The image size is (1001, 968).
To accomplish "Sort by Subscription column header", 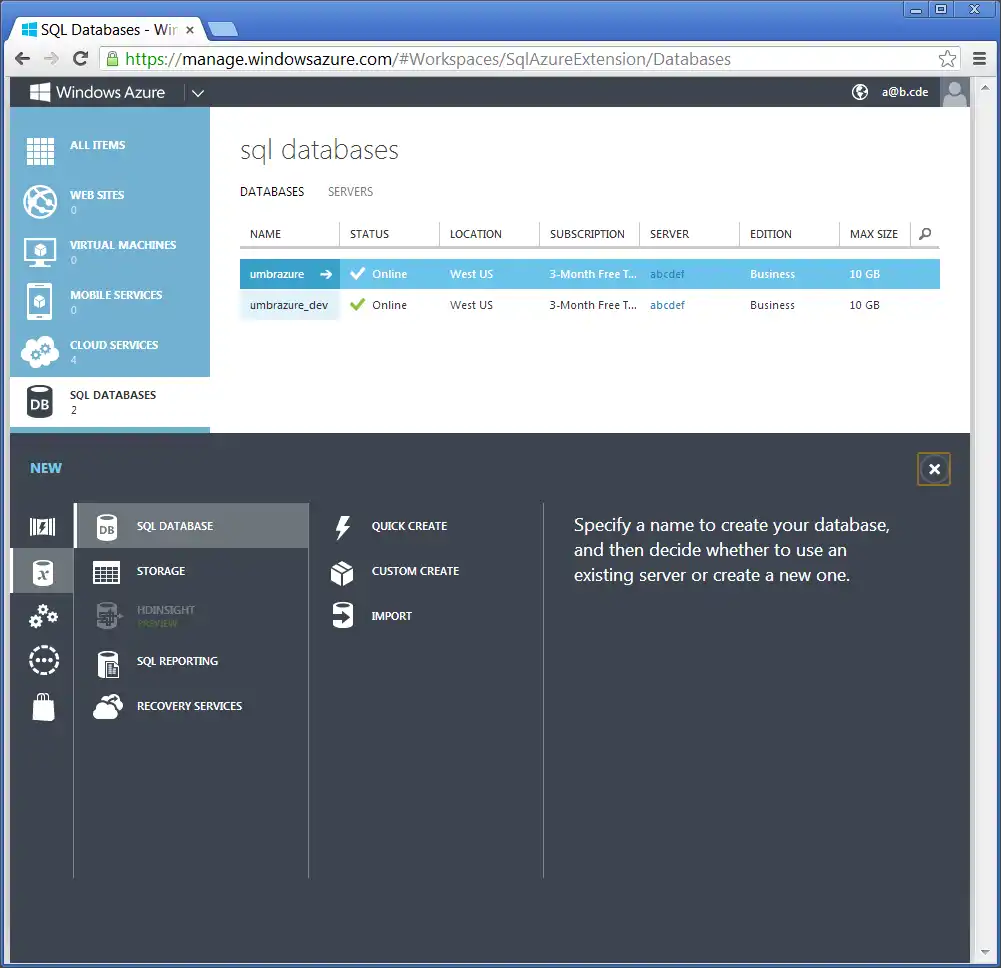I will (x=587, y=234).
